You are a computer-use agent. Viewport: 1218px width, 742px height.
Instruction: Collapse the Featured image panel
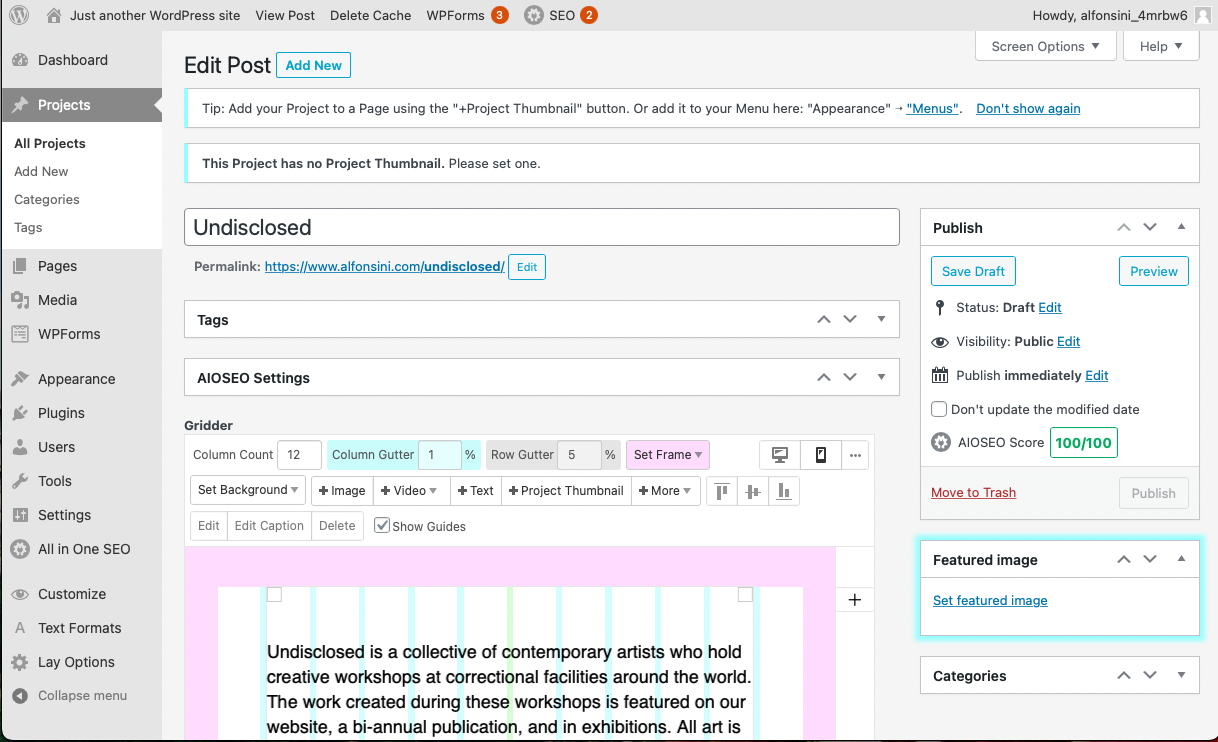[x=1180, y=559]
